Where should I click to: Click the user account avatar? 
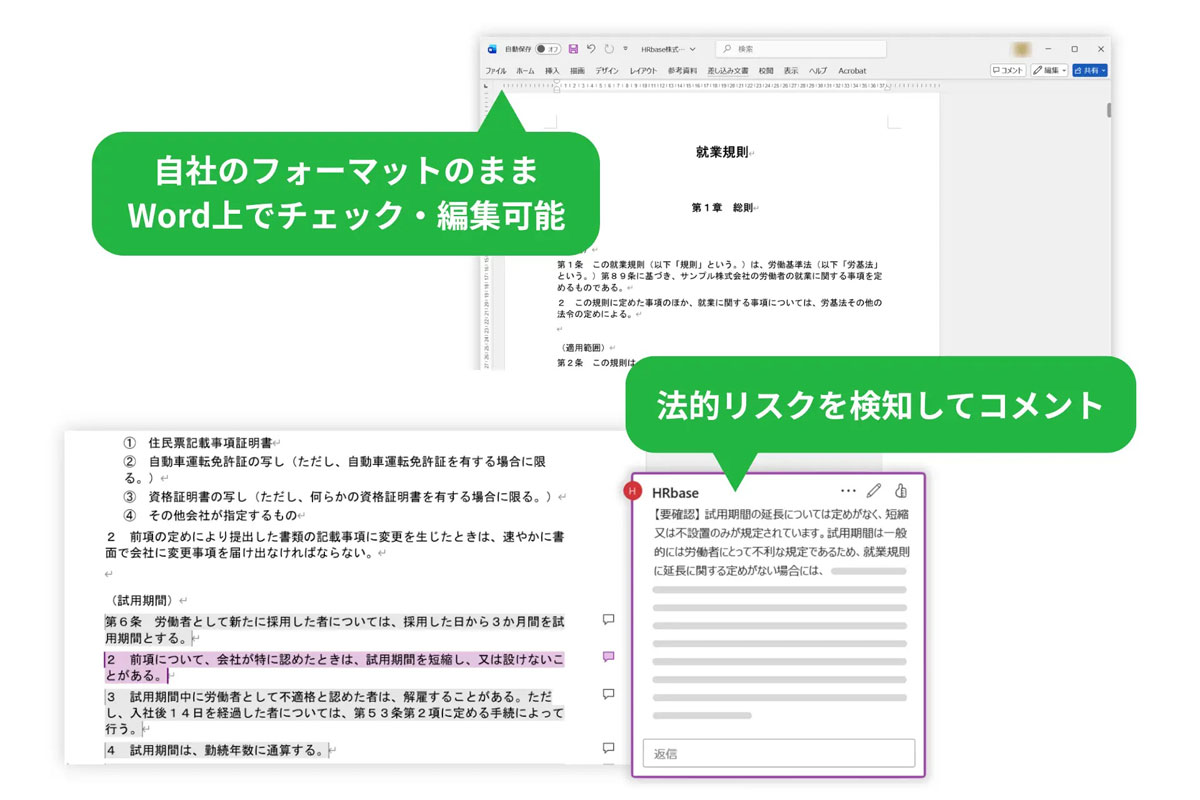click(x=1021, y=49)
